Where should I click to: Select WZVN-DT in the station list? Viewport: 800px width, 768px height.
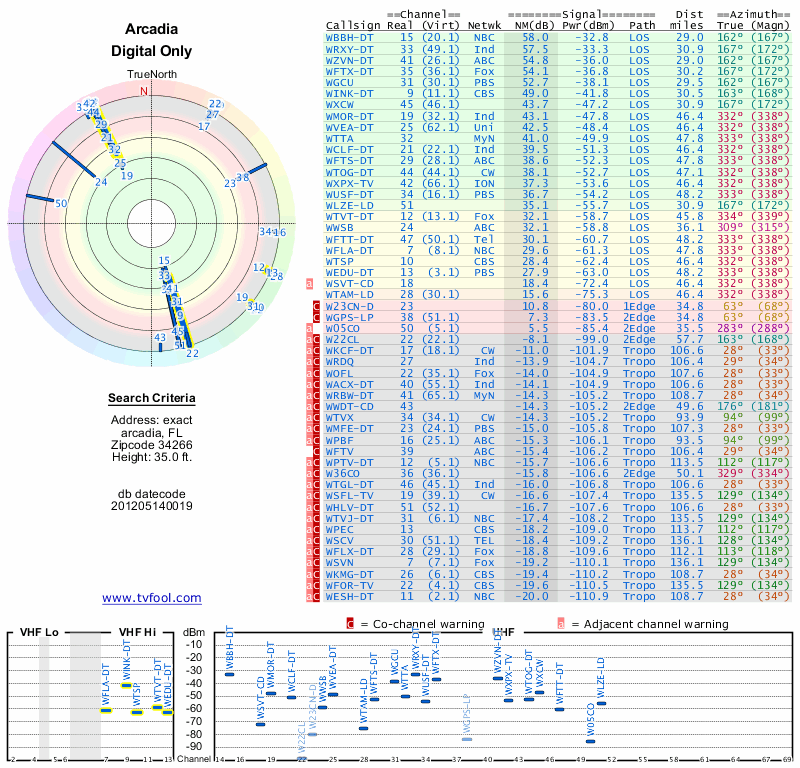pyautogui.click(x=349, y=60)
